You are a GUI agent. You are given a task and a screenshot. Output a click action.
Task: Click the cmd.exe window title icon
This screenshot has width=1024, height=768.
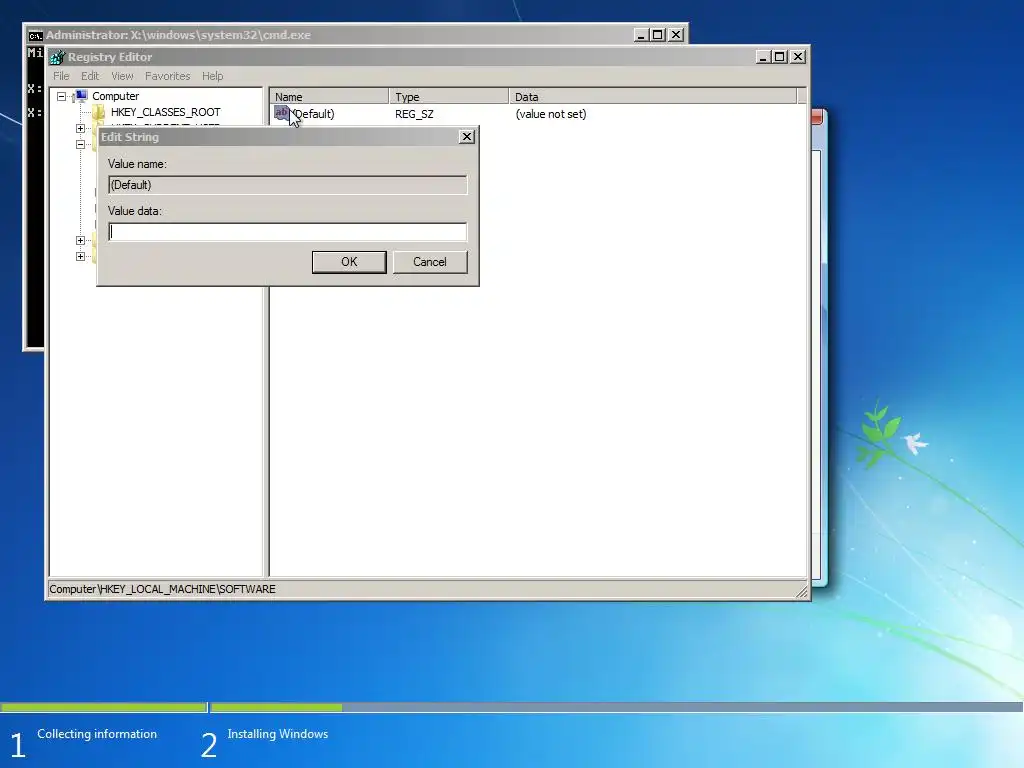tap(35, 35)
